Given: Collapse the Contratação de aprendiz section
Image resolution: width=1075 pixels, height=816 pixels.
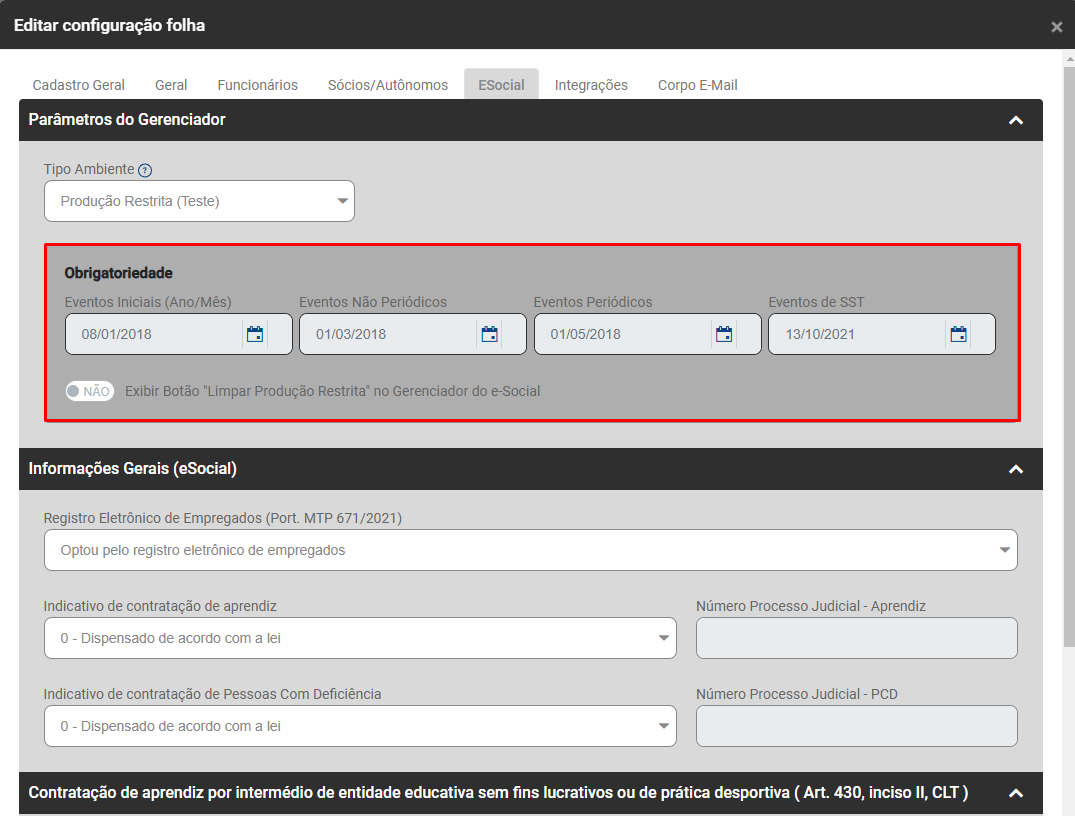Looking at the screenshot, I should tap(1016, 793).
